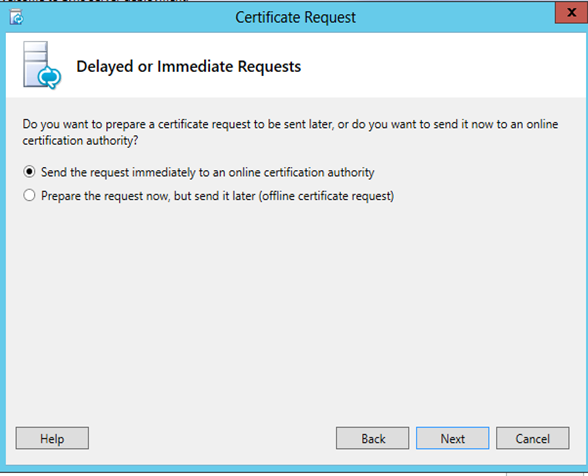Click the 'Do you want to prepare' question line
588x476 pixels.
[290, 124]
